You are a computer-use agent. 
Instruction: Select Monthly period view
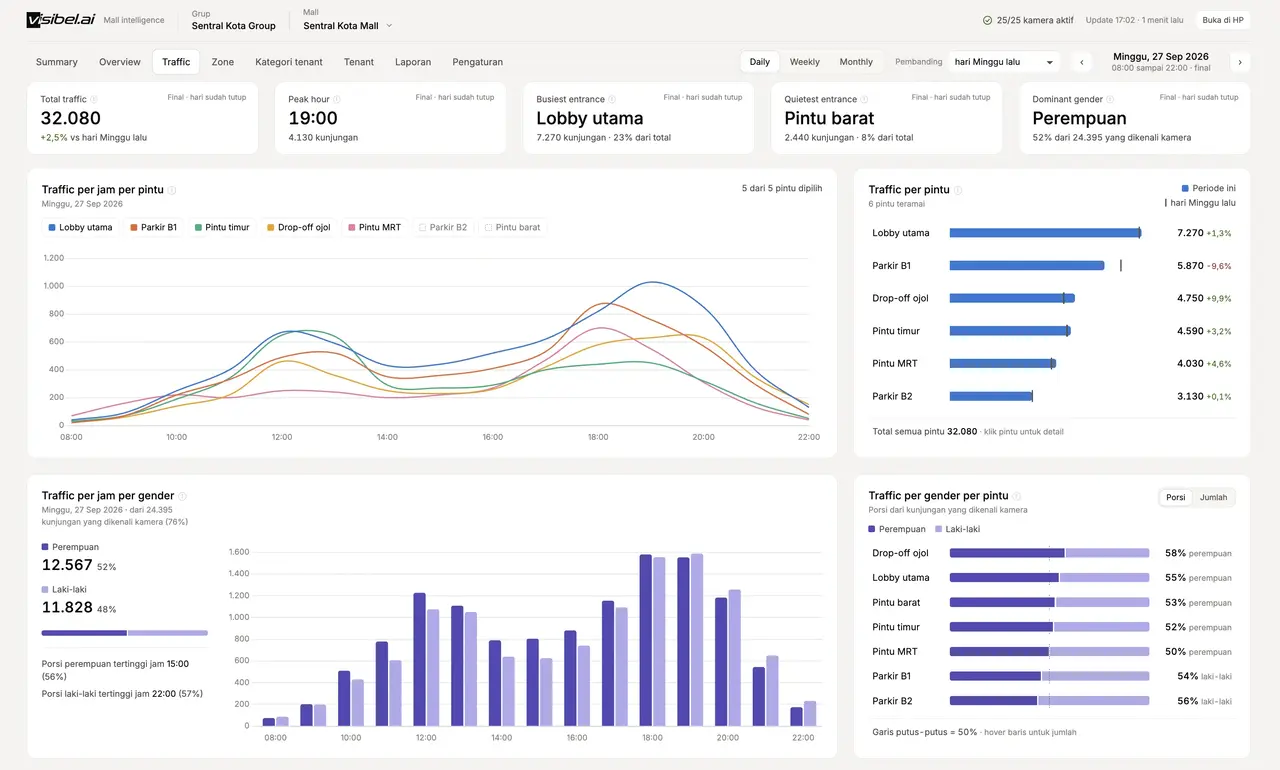tap(856, 62)
